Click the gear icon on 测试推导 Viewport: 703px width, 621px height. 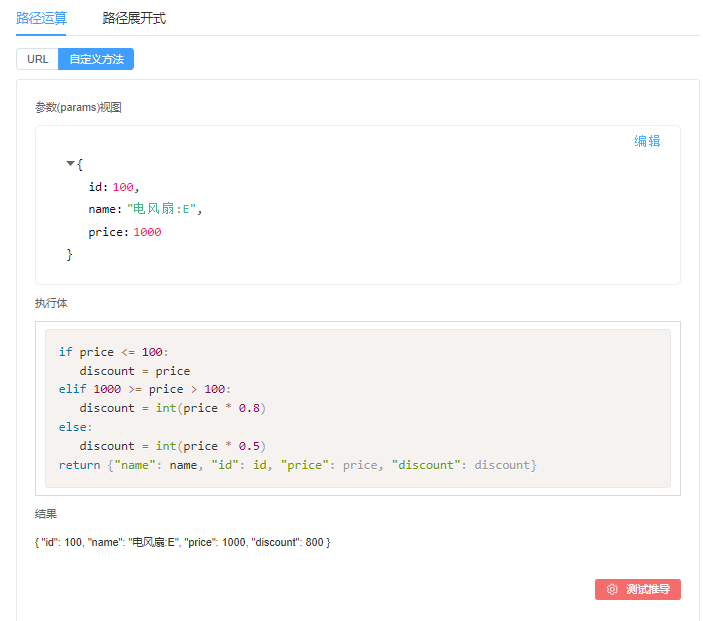click(x=612, y=589)
